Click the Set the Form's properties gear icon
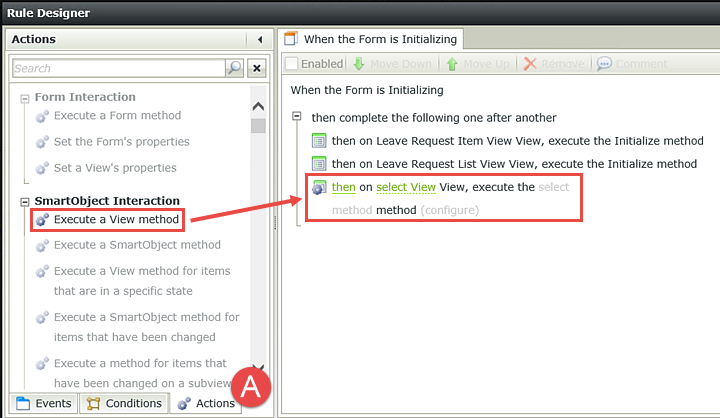This screenshot has height=418, width=720. pos(42,142)
